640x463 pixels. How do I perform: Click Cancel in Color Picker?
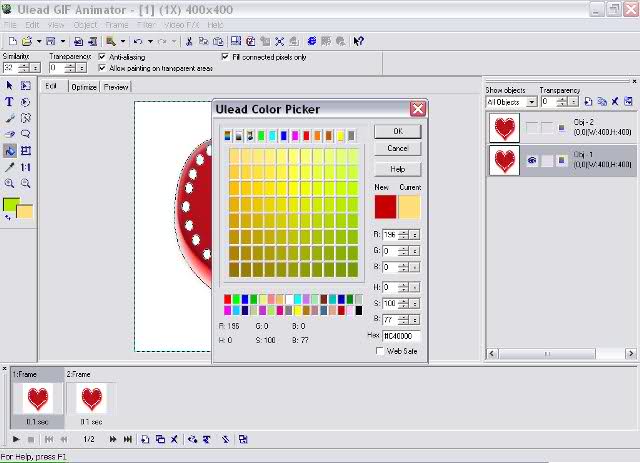tap(398, 148)
